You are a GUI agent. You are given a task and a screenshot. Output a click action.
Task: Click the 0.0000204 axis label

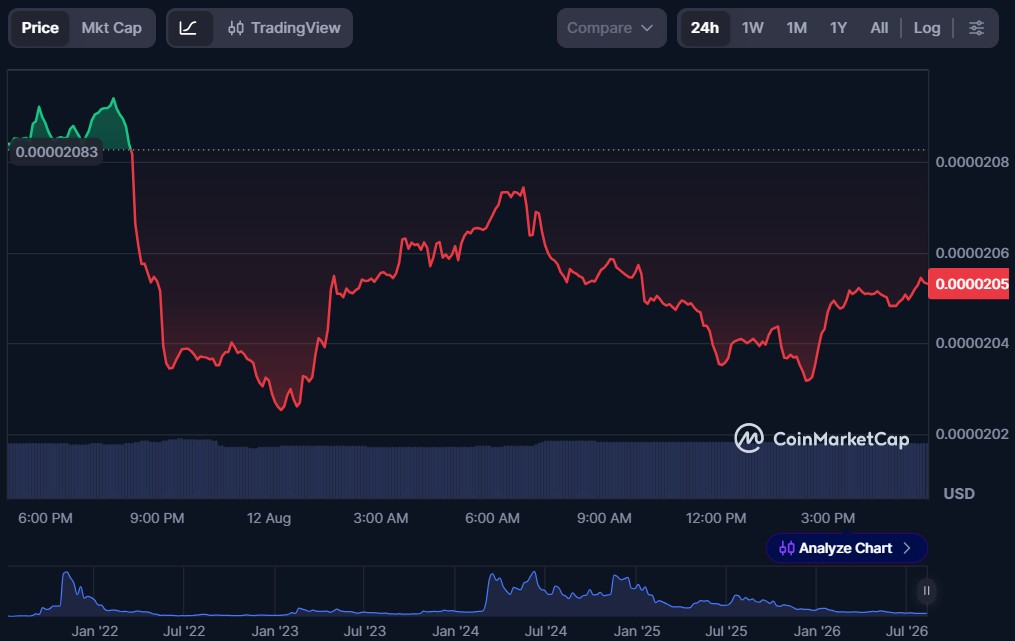tap(972, 343)
